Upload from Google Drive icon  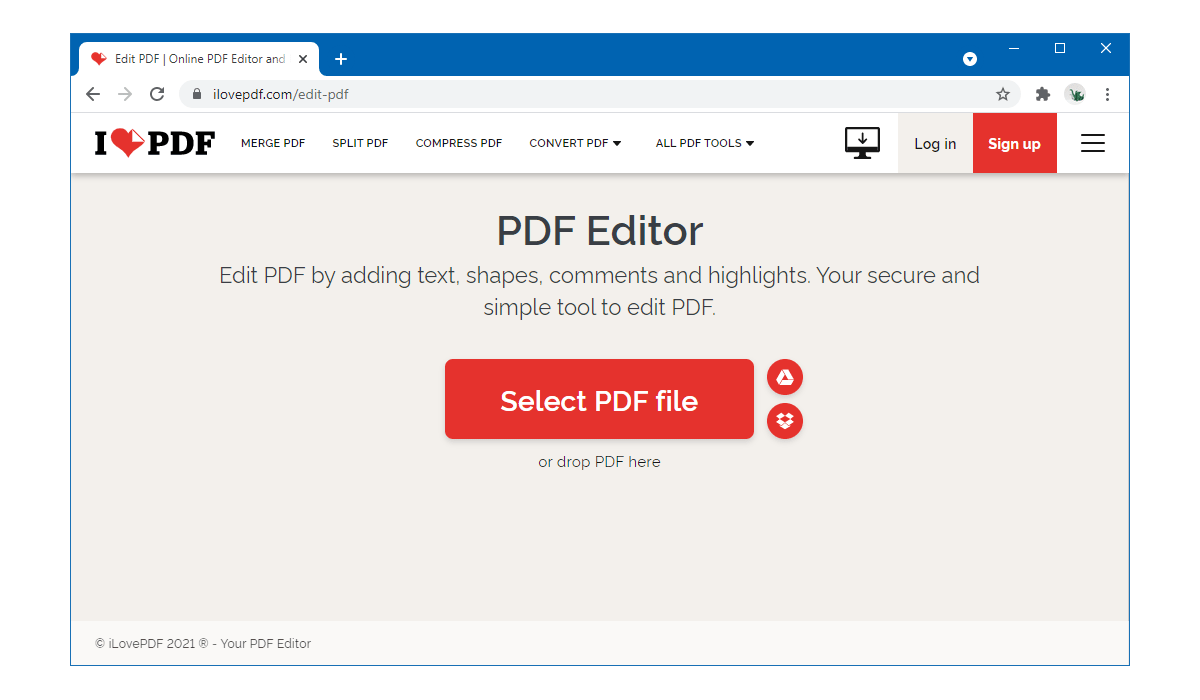(x=785, y=377)
